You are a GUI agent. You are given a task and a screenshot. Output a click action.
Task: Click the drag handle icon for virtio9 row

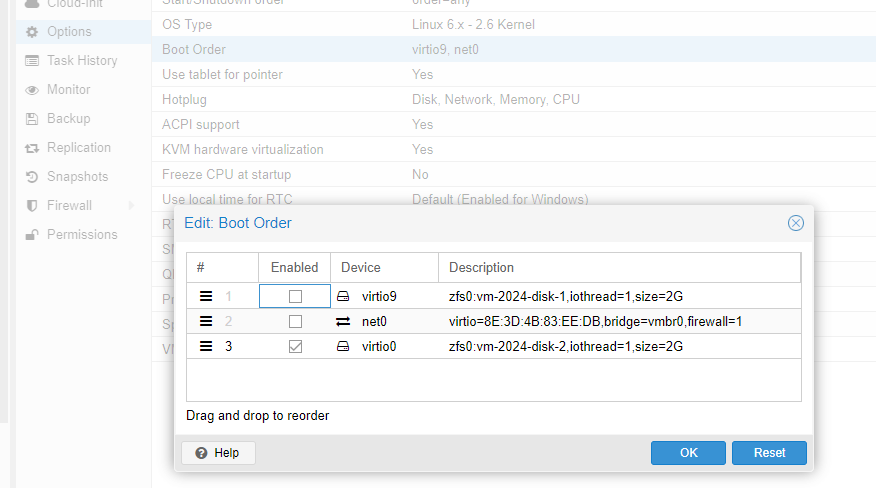point(206,296)
